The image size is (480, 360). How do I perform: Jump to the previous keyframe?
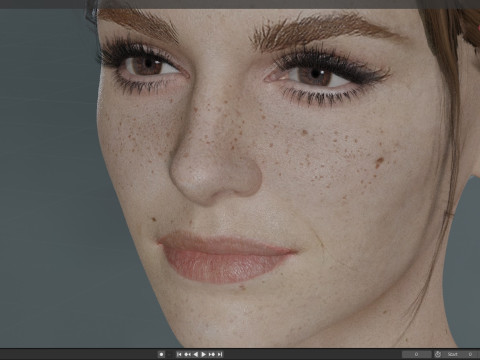[187, 354]
